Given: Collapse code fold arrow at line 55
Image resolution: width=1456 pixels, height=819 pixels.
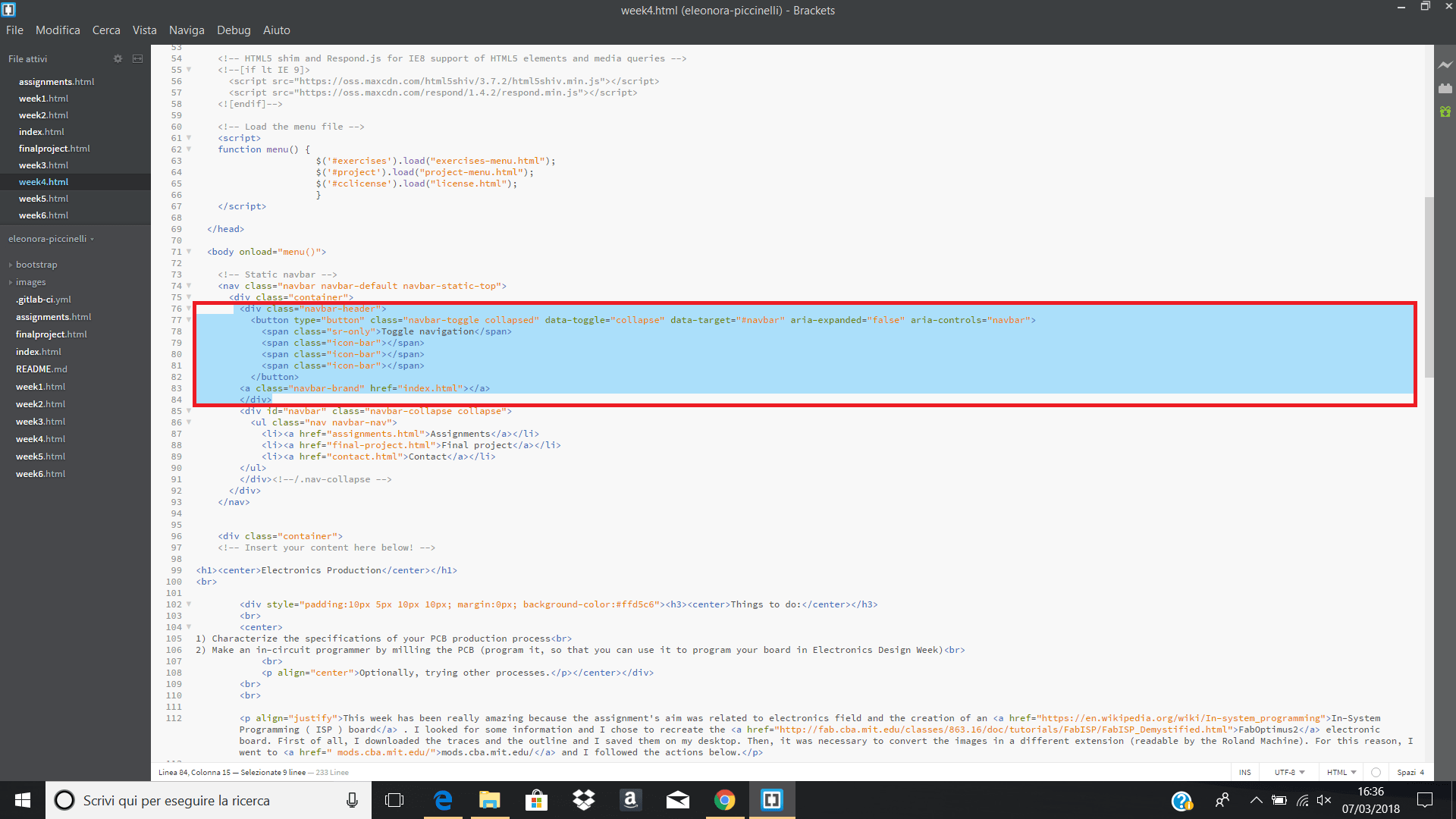Looking at the screenshot, I should point(189,70).
